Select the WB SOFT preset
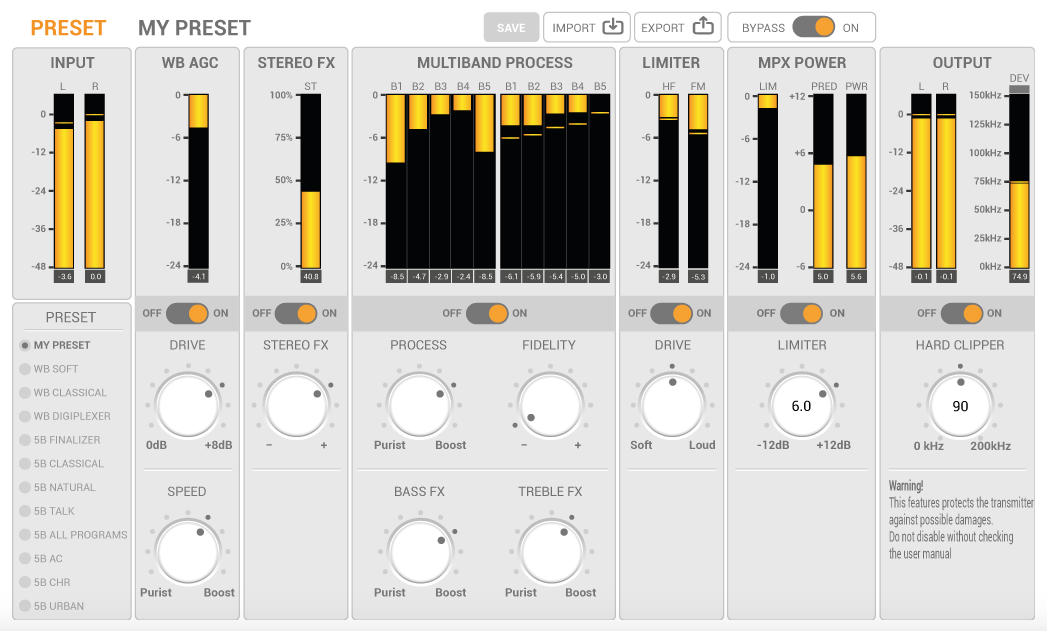Image resolution: width=1047 pixels, height=631 pixels. tap(56, 369)
